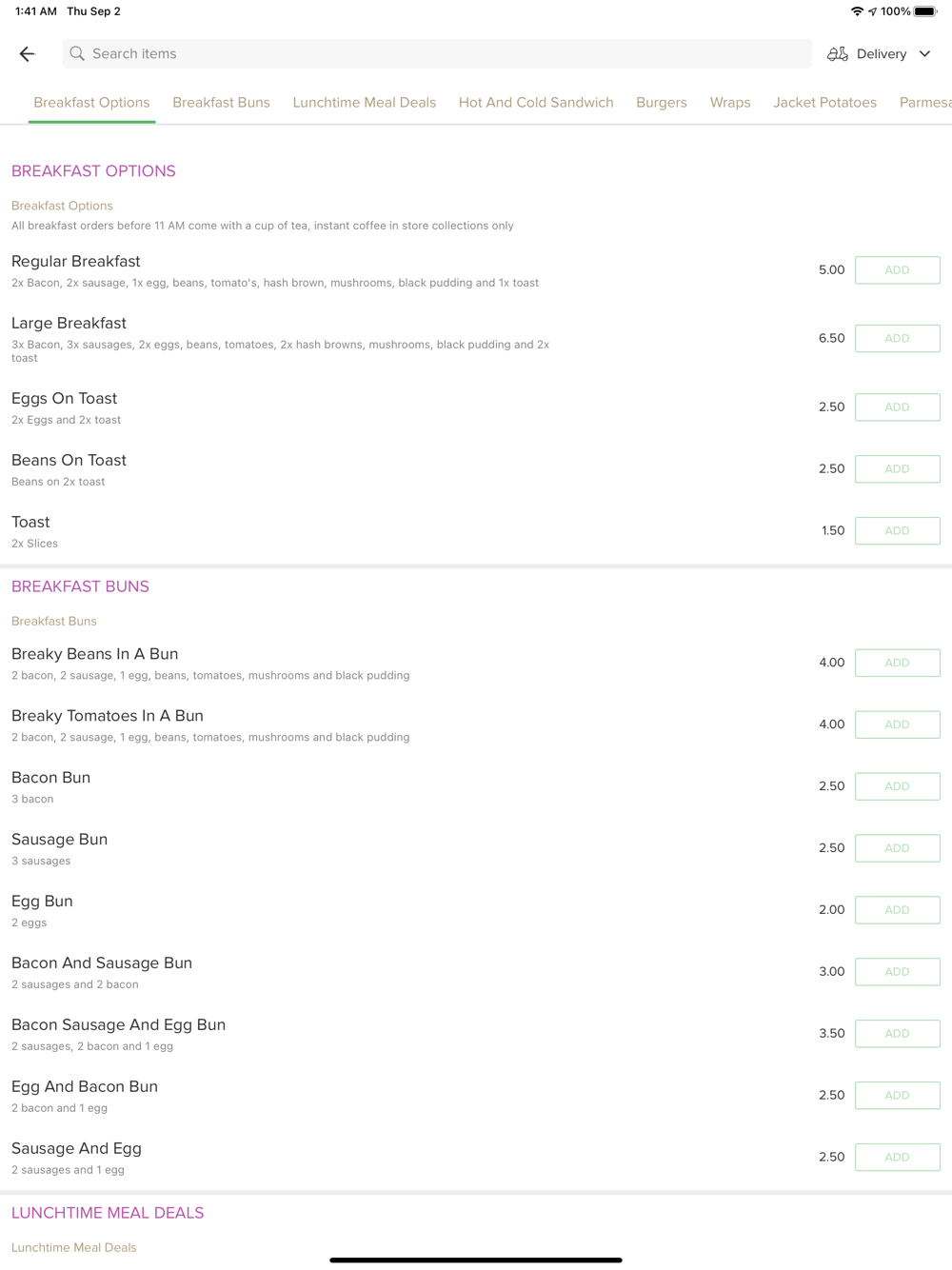Expand the Delivery dropdown chevron
Screen dimensions: 952x1270
[x=924, y=54]
